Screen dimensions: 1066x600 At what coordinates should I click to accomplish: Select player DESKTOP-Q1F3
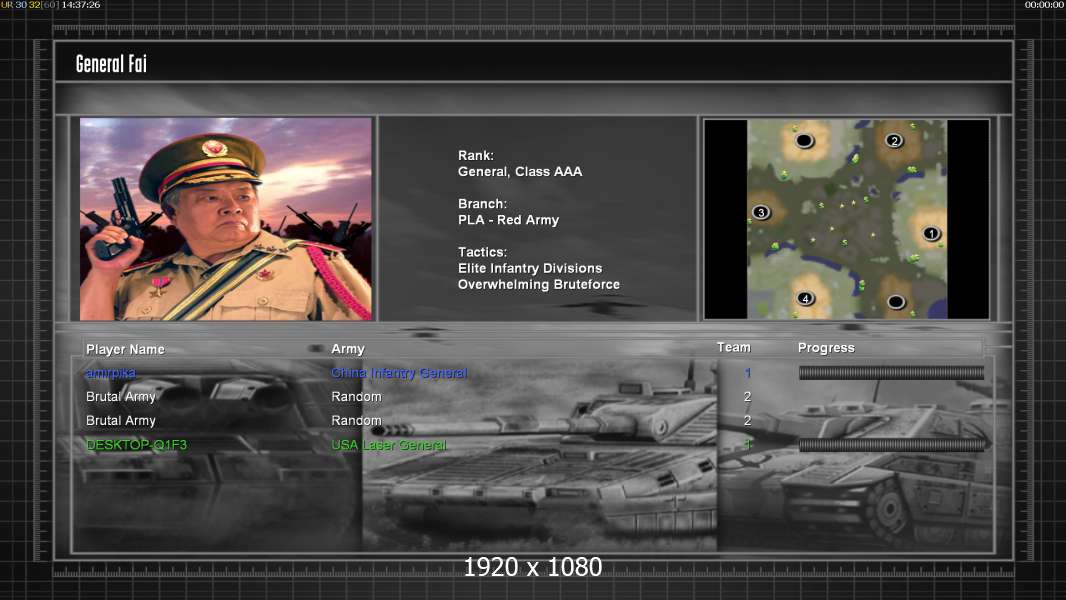pyautogui.click(x=137, y=445)
